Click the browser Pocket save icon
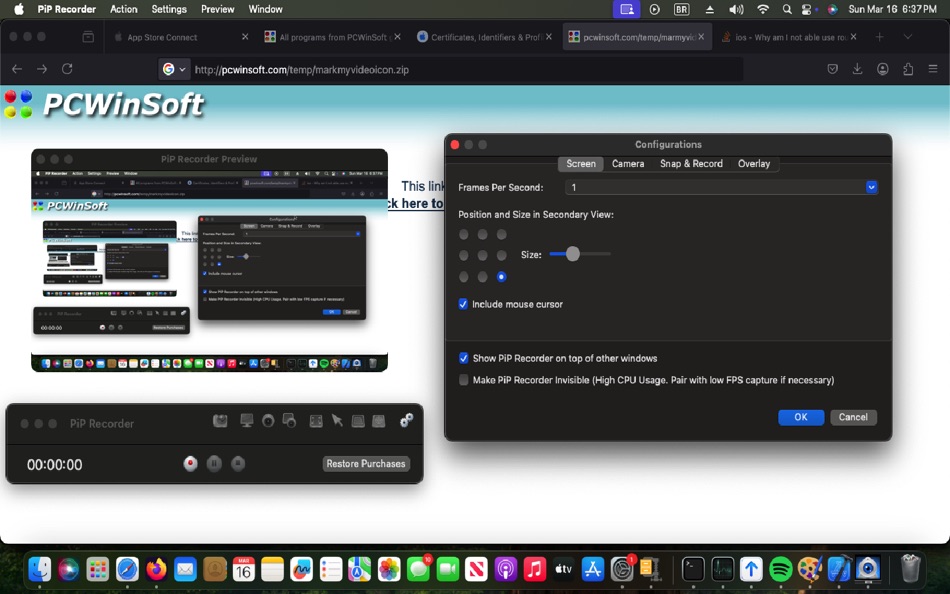This screenshot has width=950, height=594. [832, 69]
